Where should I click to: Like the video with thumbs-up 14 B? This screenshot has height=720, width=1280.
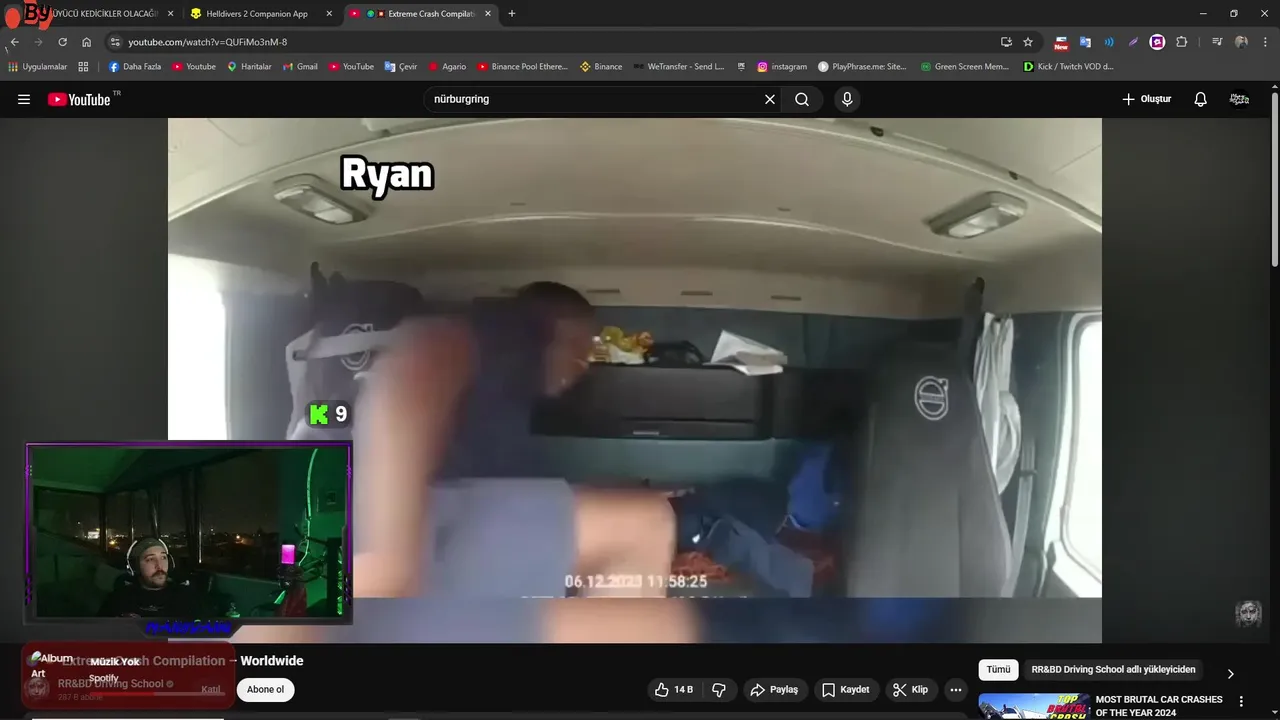pyautogui.click(x=674, y=690)
